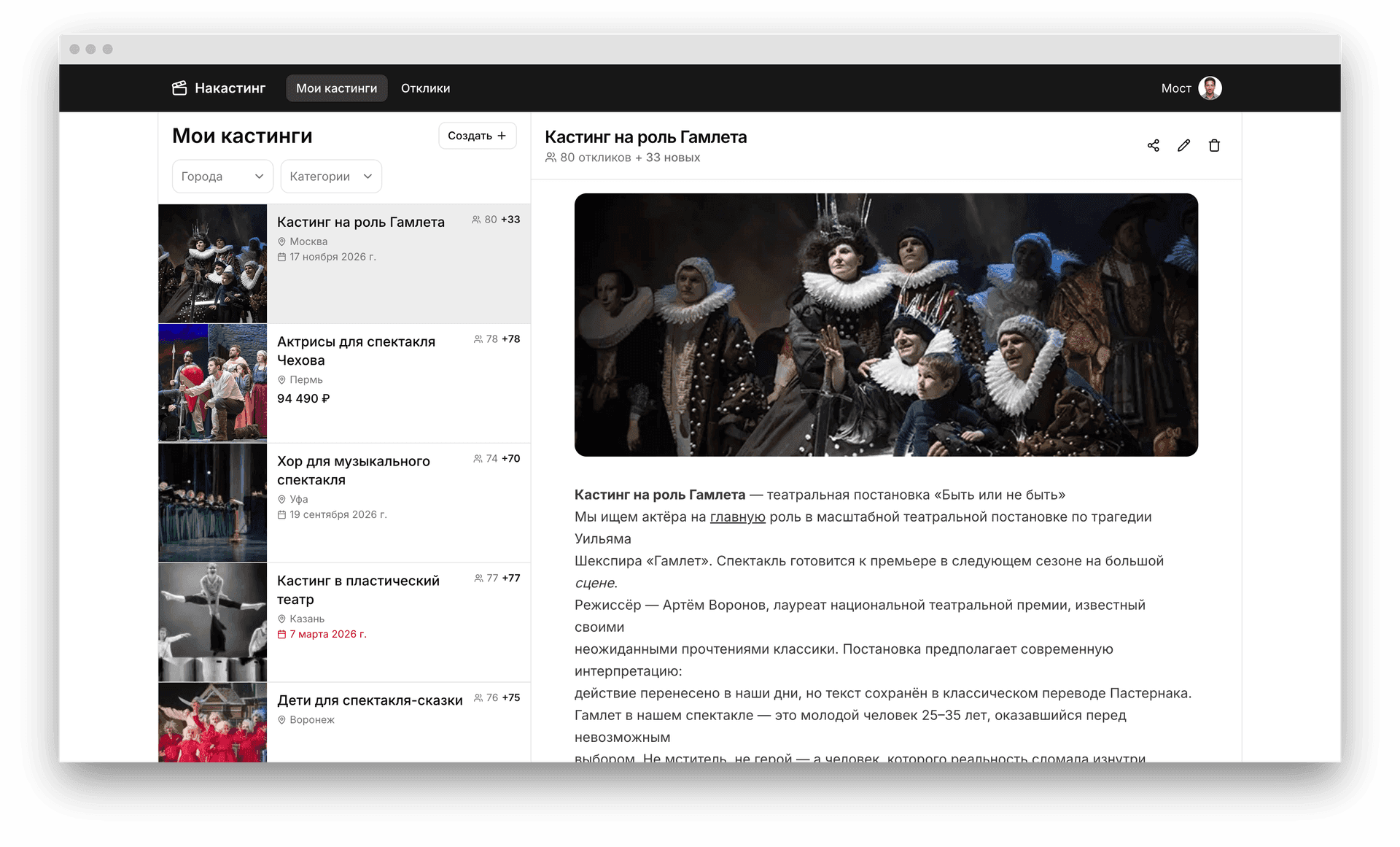1400x847 pixels.
Task: Click the Уфа city label
Action: coord(299,500)
